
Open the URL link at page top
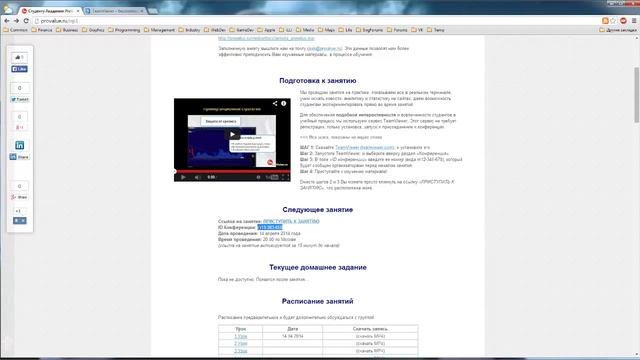(266, 38)
